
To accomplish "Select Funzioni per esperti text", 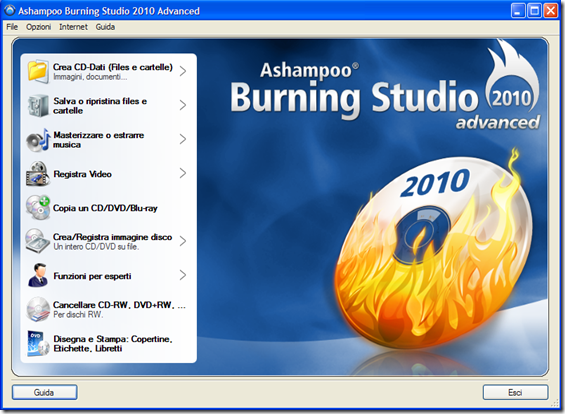I will (x=92, y=276).
